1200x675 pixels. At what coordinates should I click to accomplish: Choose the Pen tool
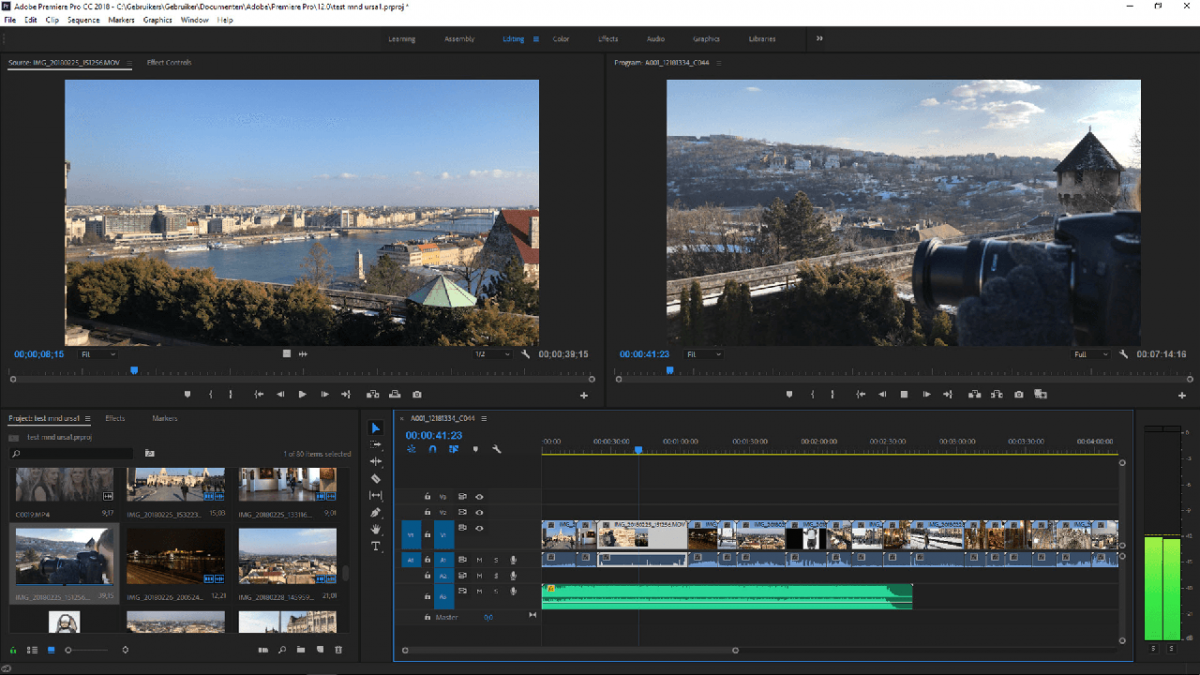376,512
